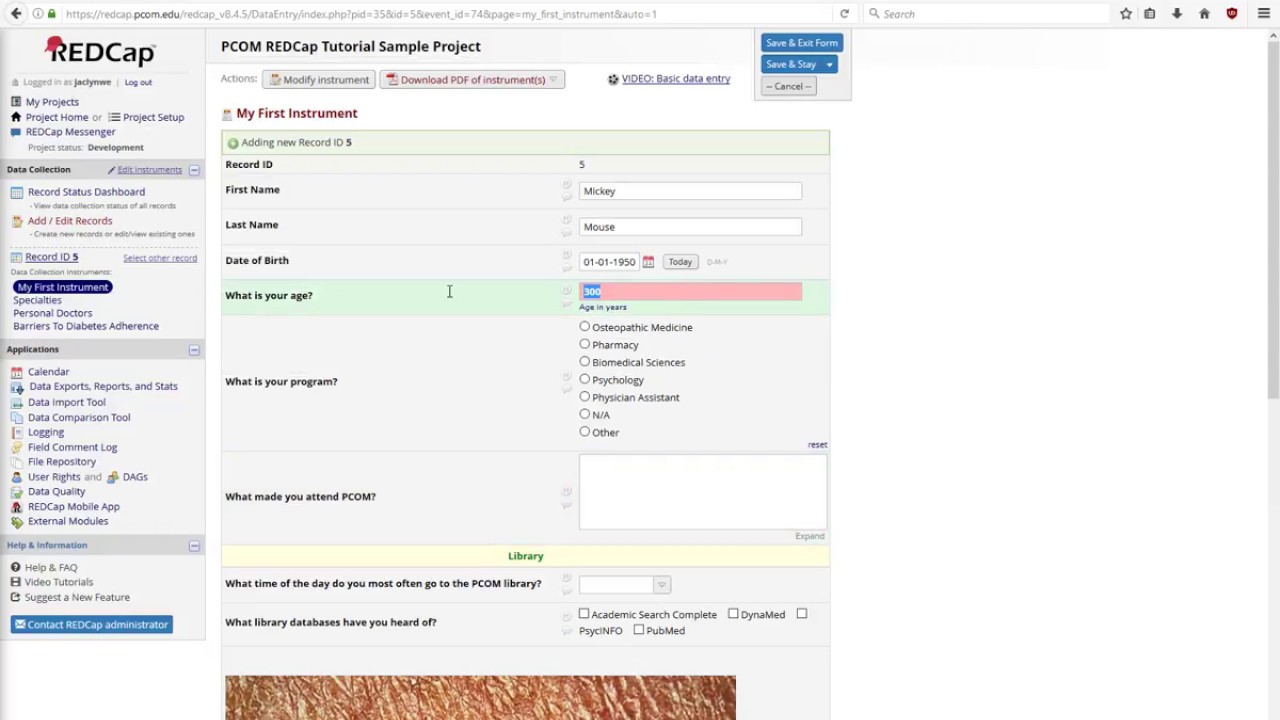1280x720 pixels.
Task: Click Expand link below PCOM textarea
Action: coord(809,536)
